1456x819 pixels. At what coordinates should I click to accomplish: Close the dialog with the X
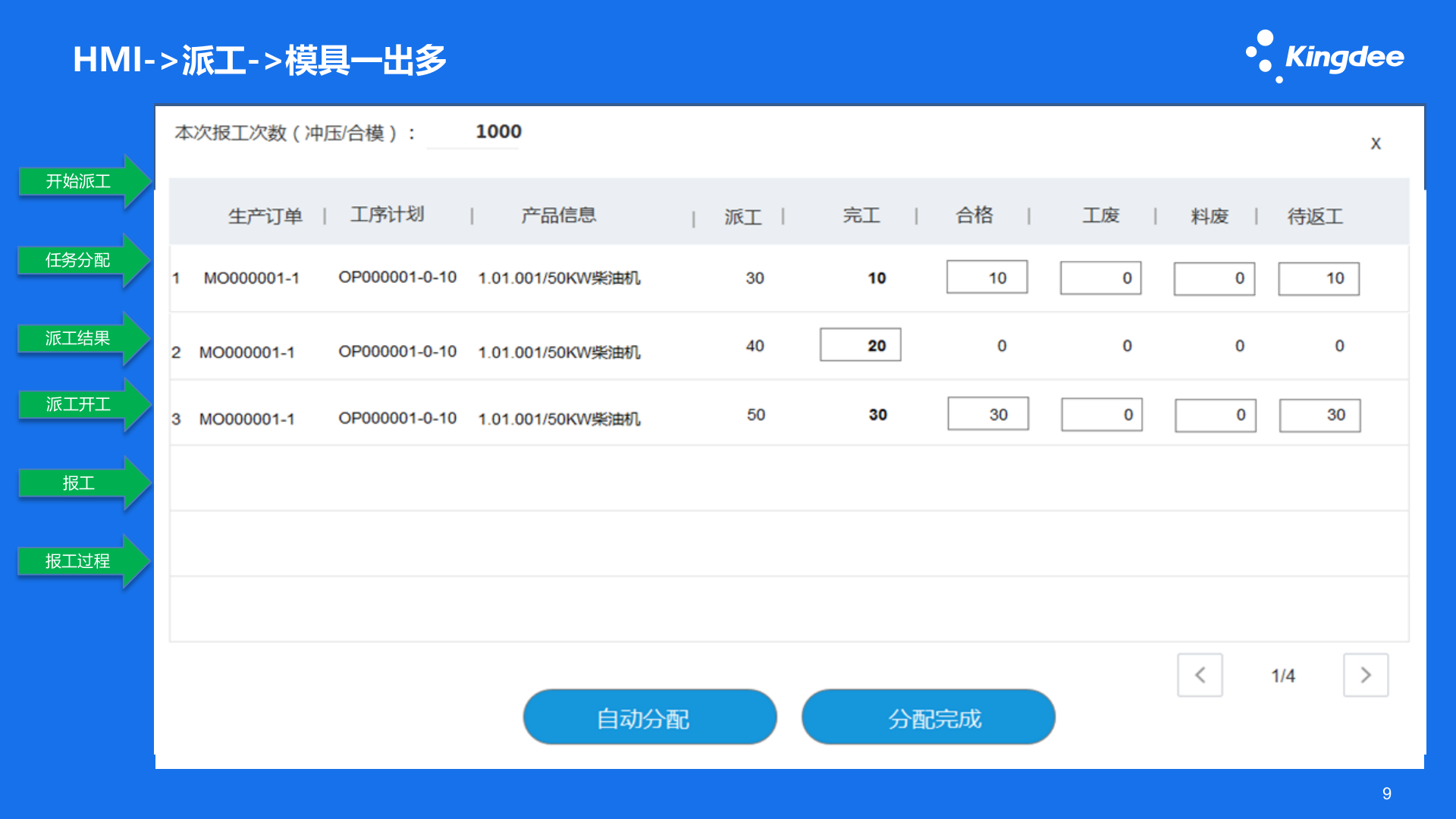[1376, 143]
